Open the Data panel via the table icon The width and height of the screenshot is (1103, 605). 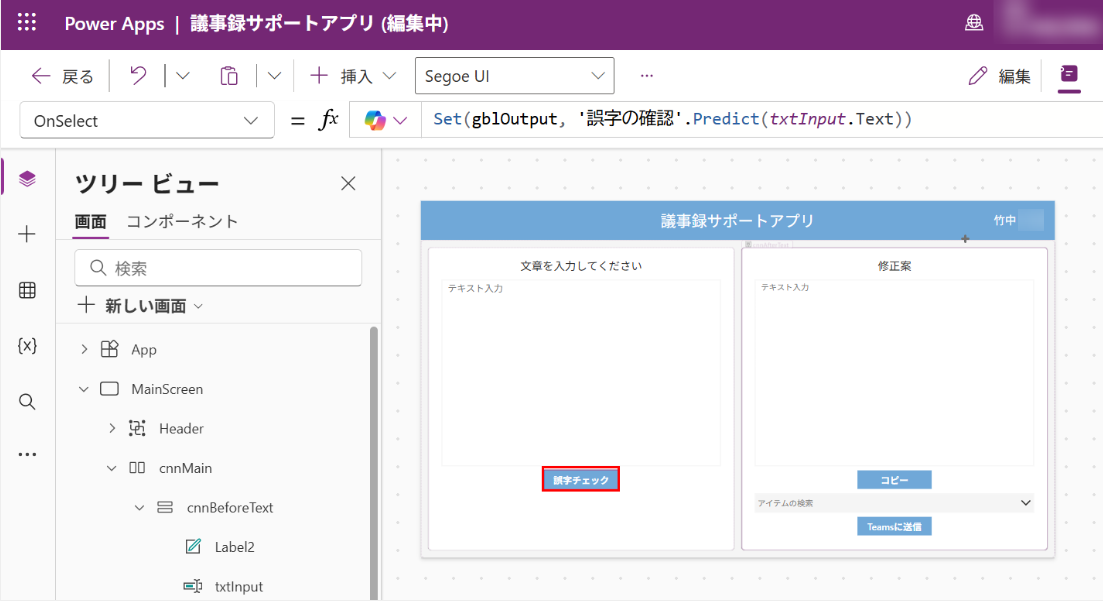click(x=27, y=290)
